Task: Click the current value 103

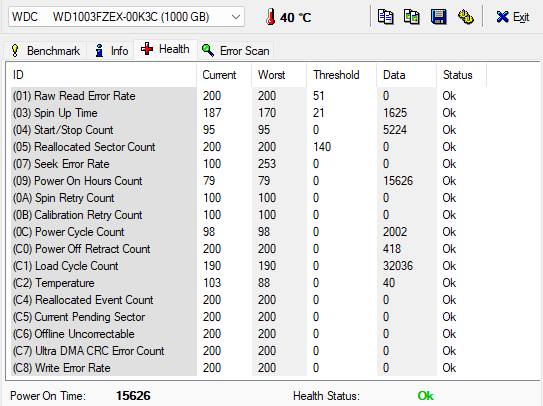Action: pyautogui.click(x=212, y=283)
